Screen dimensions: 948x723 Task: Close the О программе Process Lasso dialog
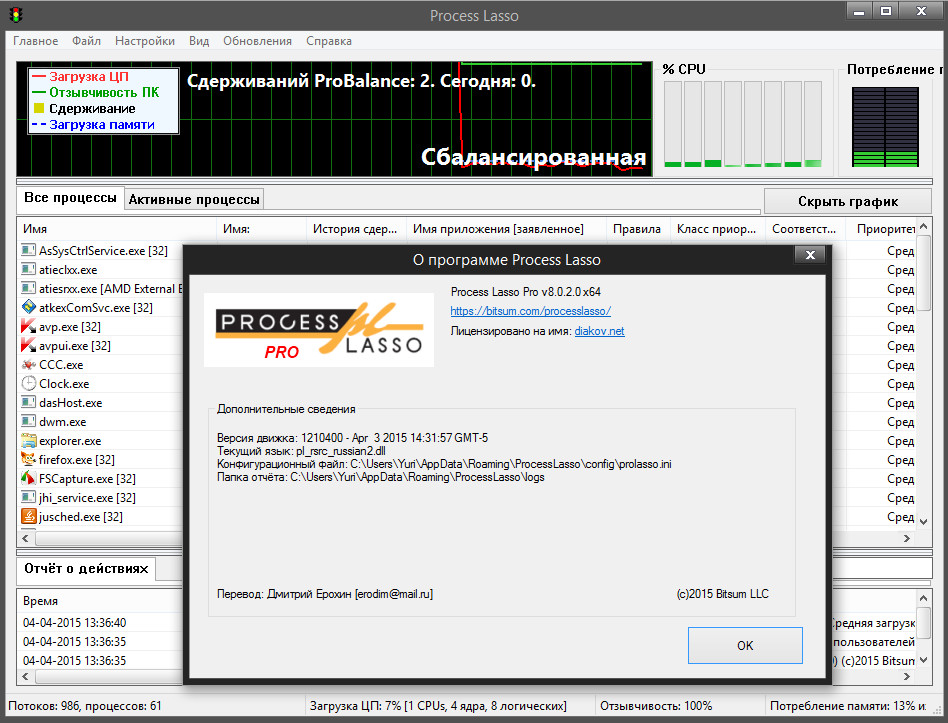tap(810, 255)
